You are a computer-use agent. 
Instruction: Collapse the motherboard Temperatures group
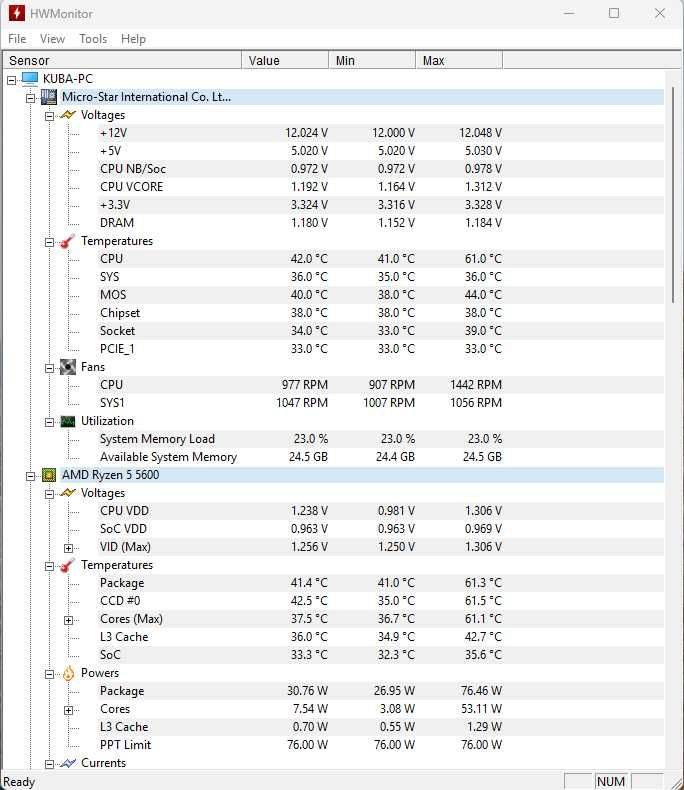point(49,242)
